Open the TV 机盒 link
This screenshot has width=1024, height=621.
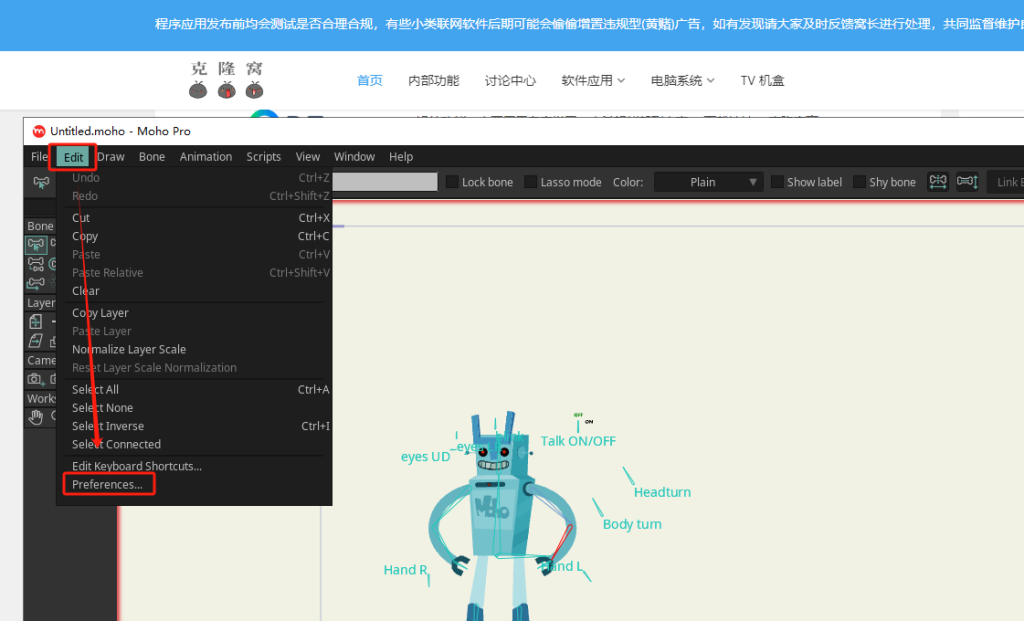[x=762, y=80]
